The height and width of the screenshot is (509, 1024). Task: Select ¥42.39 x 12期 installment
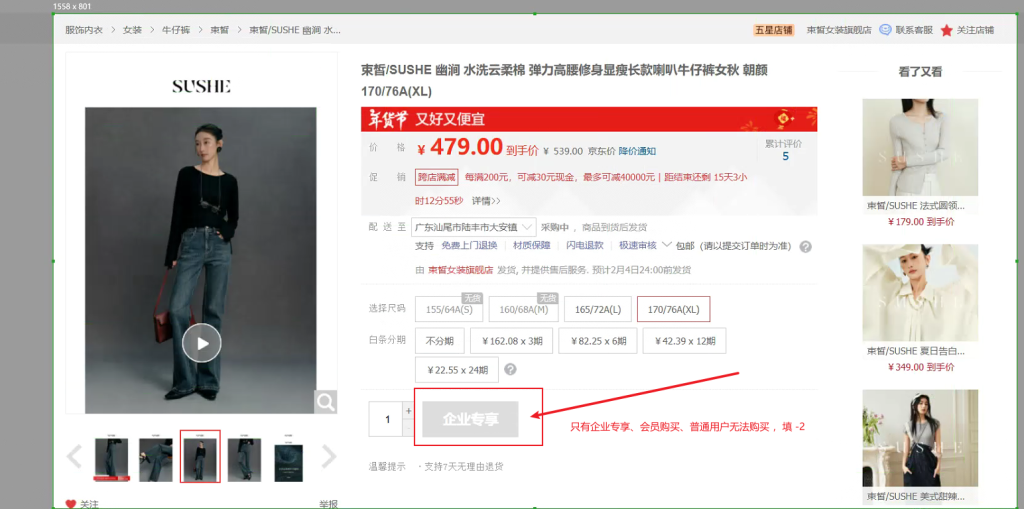(684, 340)
